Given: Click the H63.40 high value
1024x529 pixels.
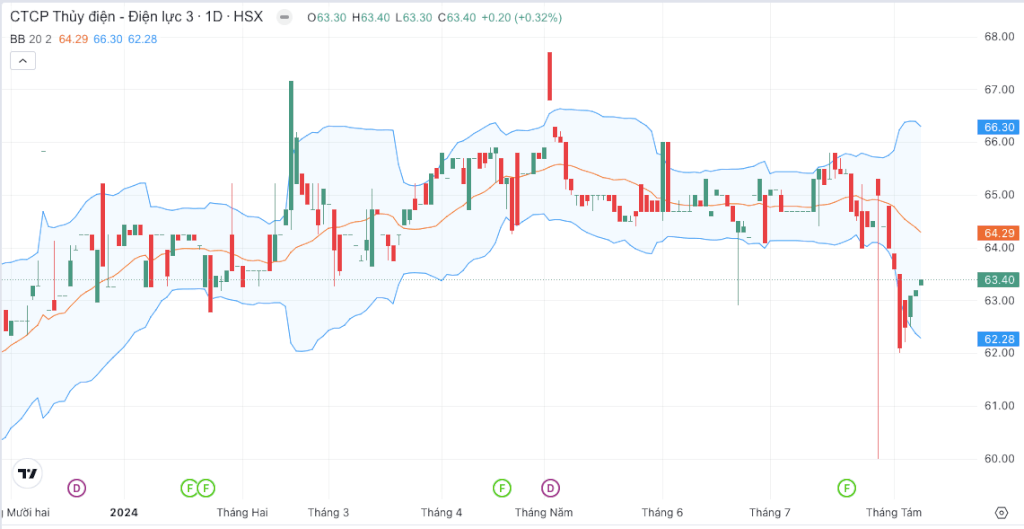Looking at the screenshot, I should point(371,18).
